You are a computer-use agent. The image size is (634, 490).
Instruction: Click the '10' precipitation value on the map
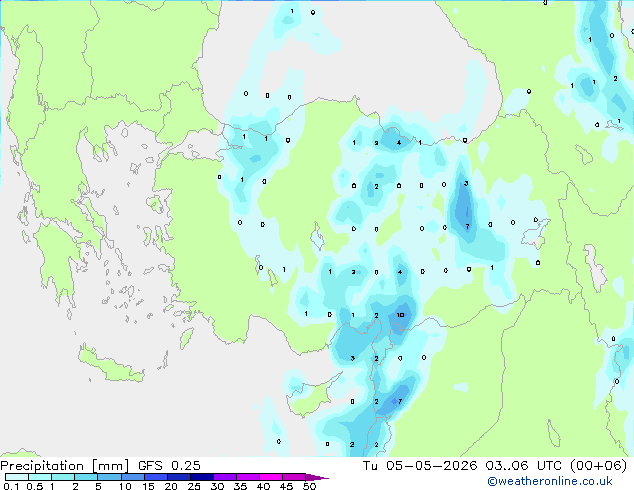coord(400,315)
